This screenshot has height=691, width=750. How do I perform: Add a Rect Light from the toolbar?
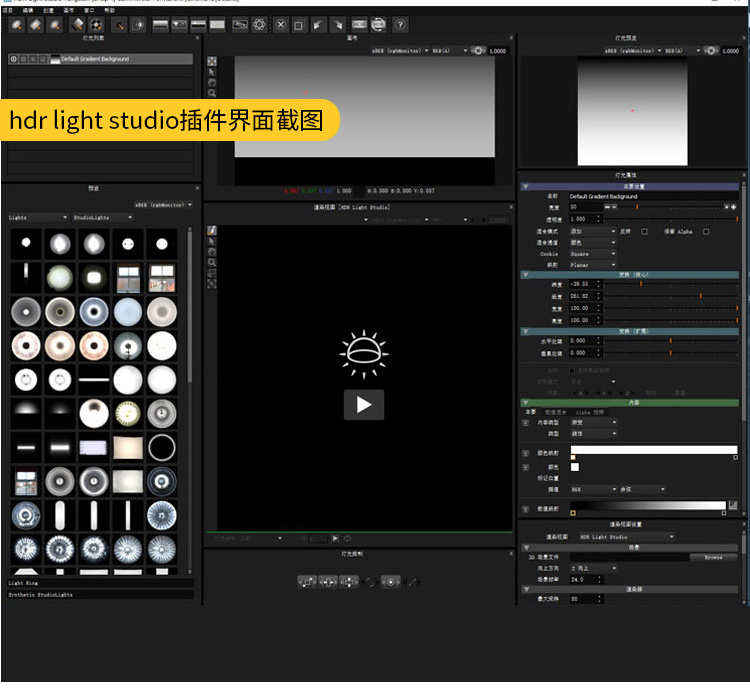point(35,24)
